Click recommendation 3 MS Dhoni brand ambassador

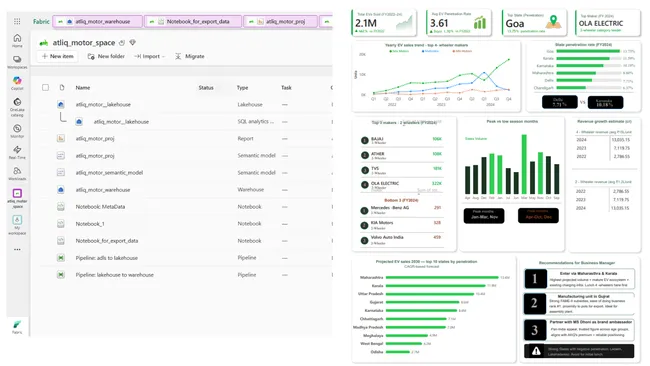(579, 330)
